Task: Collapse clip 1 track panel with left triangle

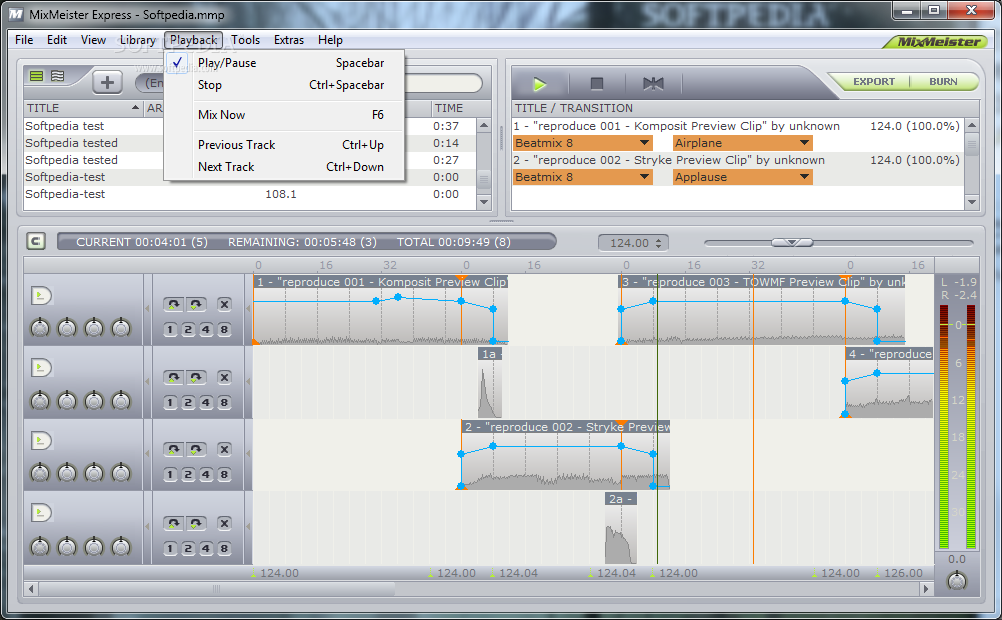Action: (x=147, y=309)
